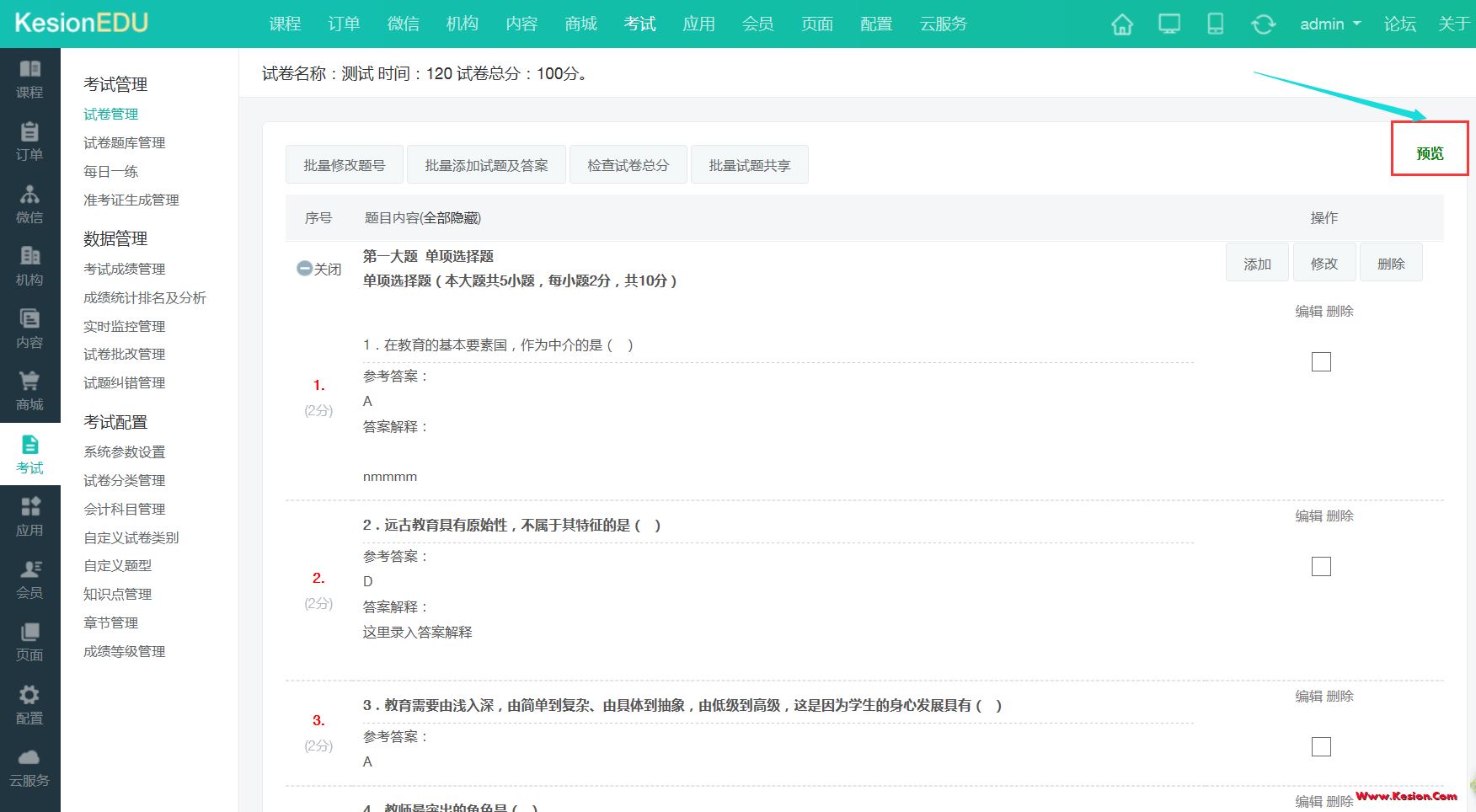The height and width of the screenshot is (812, 1476).
Task: Check the checkbox for question 2
Action: click(x=1321, y=567)
